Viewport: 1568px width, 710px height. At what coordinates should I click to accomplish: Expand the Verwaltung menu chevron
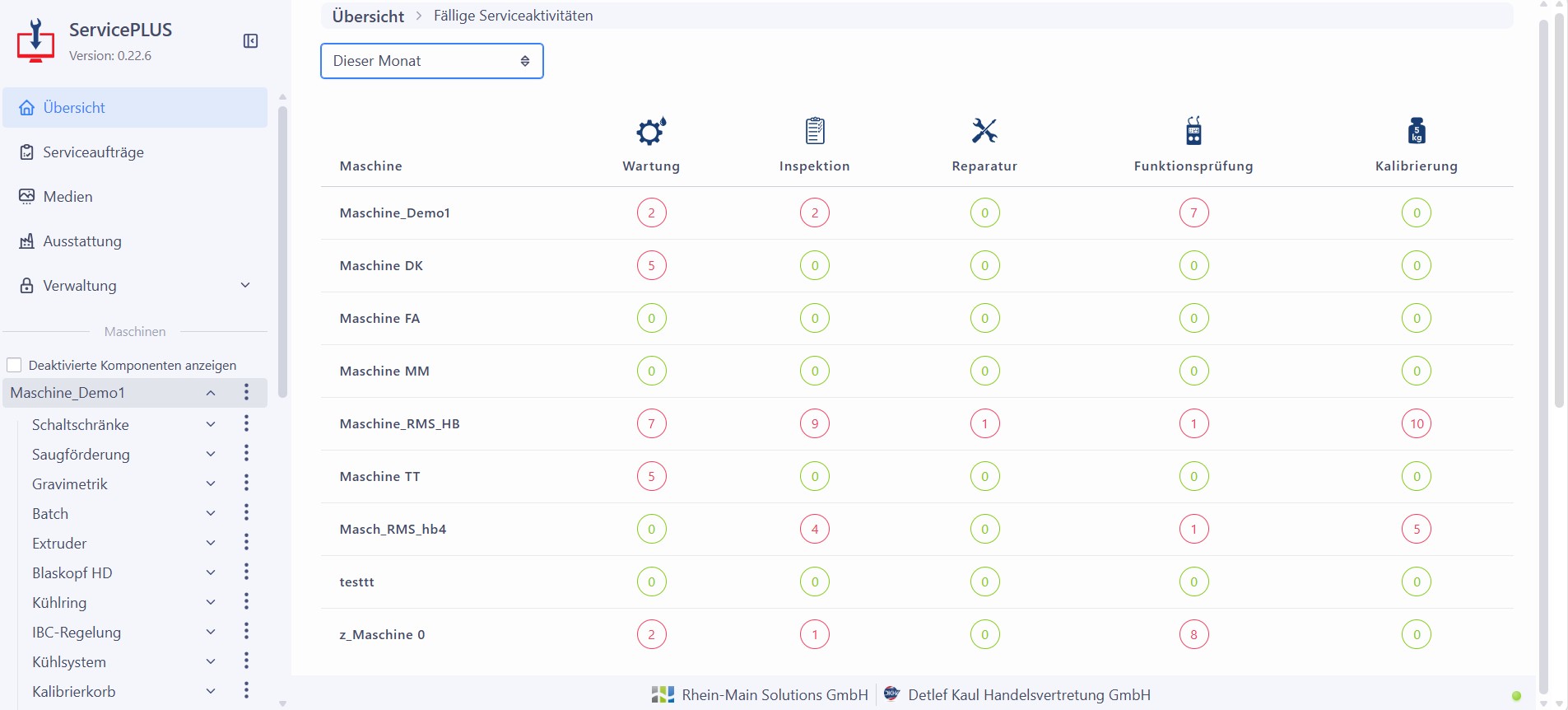[245, 286]
